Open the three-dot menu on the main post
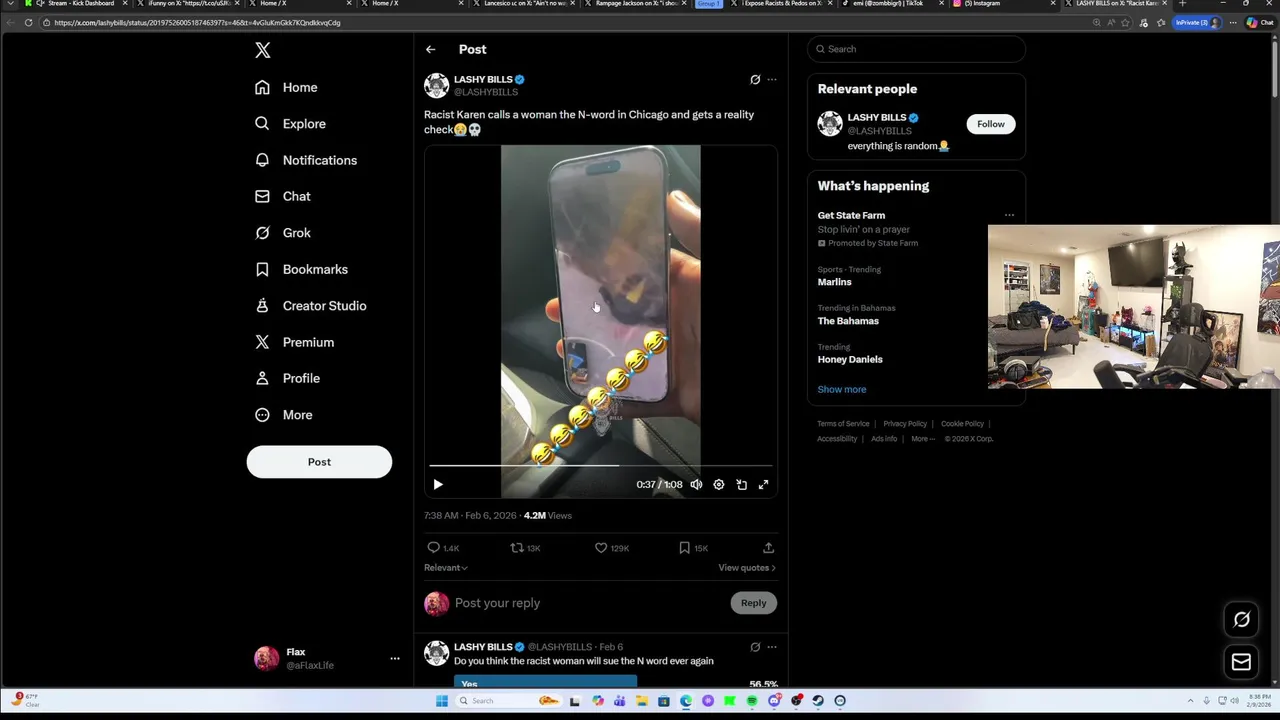1280x720 pixels. pos(772,79)
